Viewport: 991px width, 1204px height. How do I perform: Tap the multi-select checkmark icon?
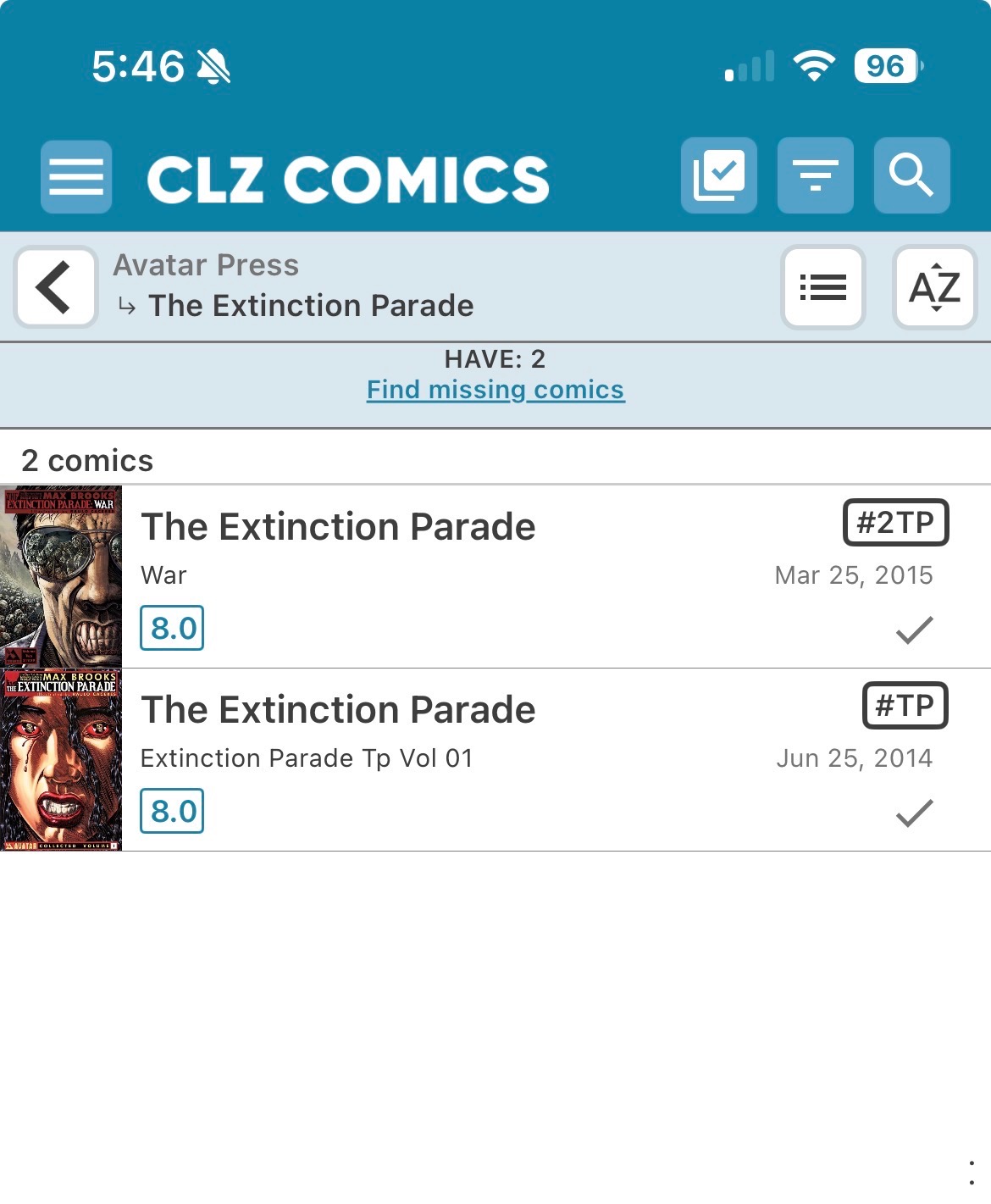(x=718, y=175)
